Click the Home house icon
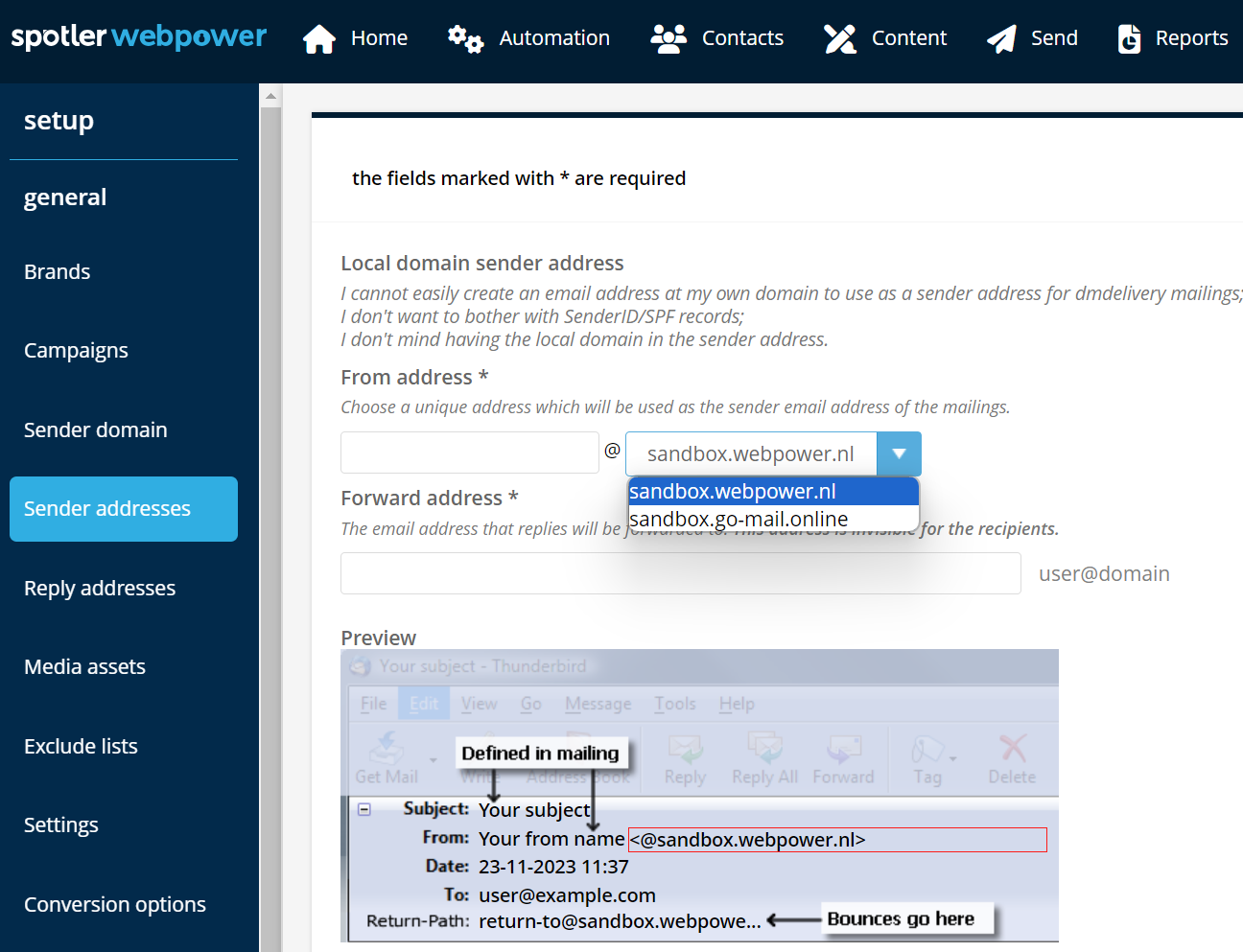This screenshot has width=1243, height=952. point(319,38)
